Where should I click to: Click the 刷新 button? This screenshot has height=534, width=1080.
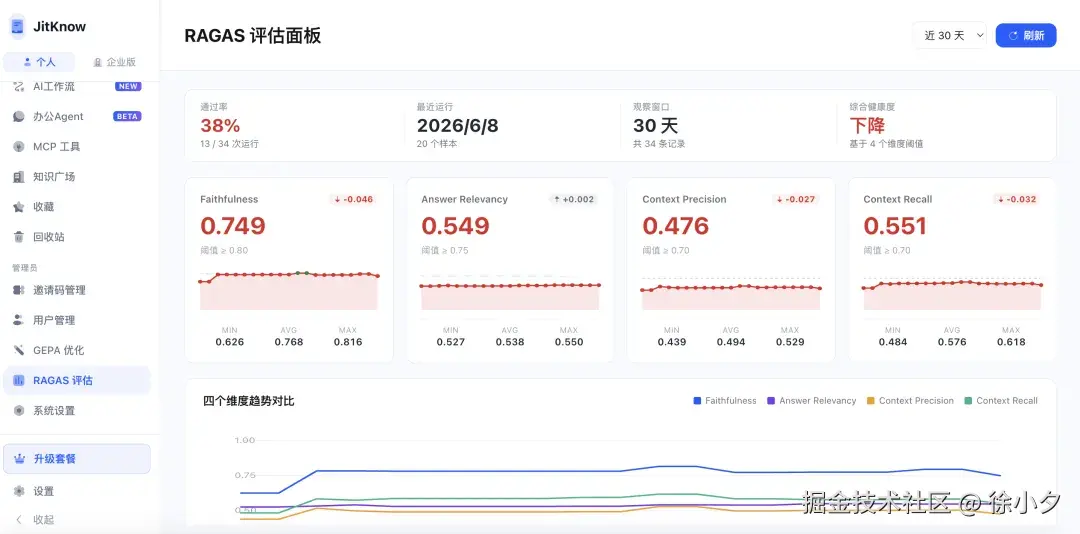(x=1026, y=36)
